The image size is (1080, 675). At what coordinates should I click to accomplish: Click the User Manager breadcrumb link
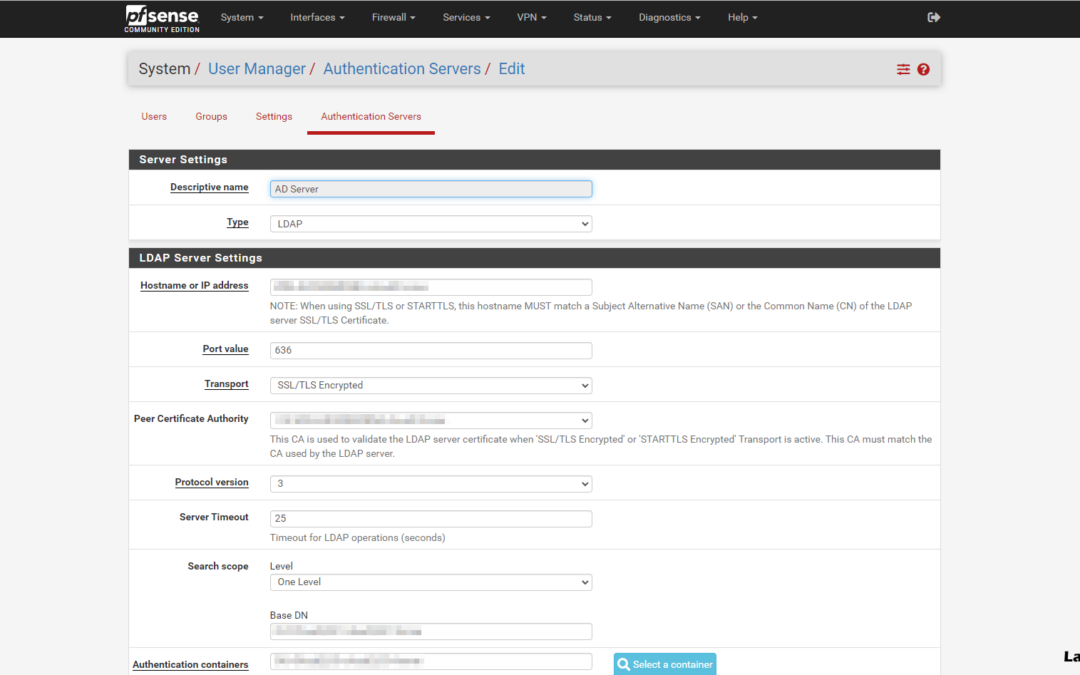[x=256, y=68]
